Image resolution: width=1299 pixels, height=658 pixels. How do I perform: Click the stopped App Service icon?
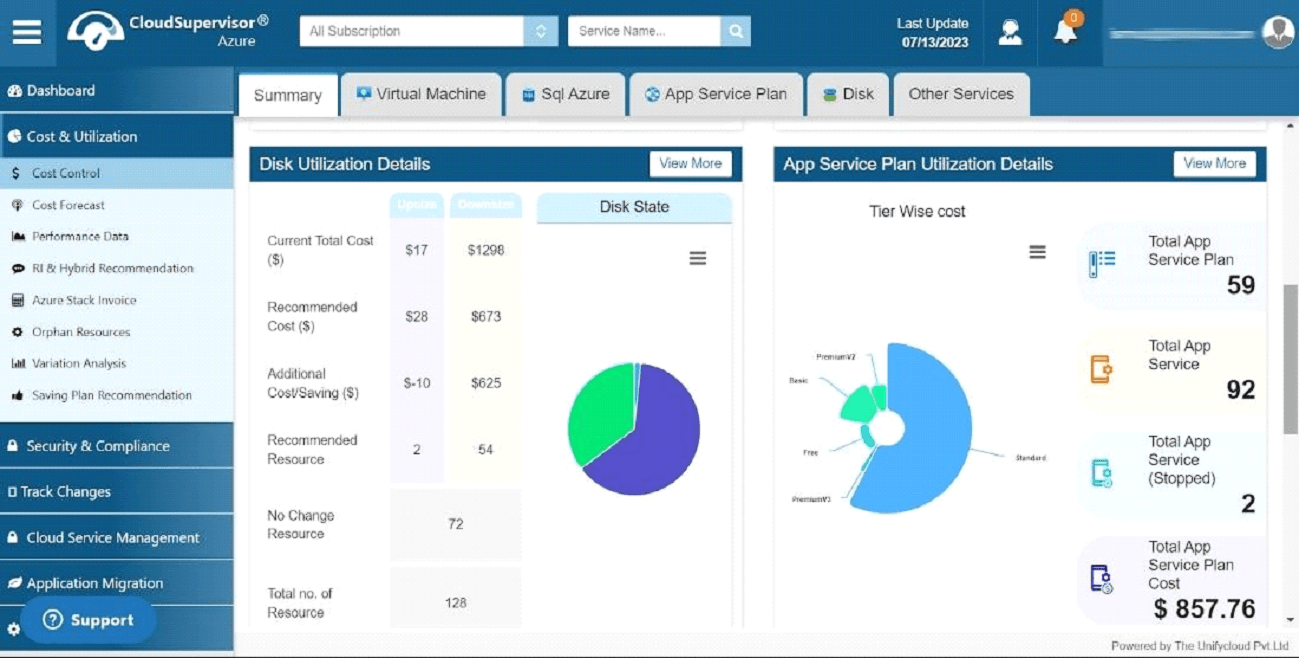[x=1101, y=473]
